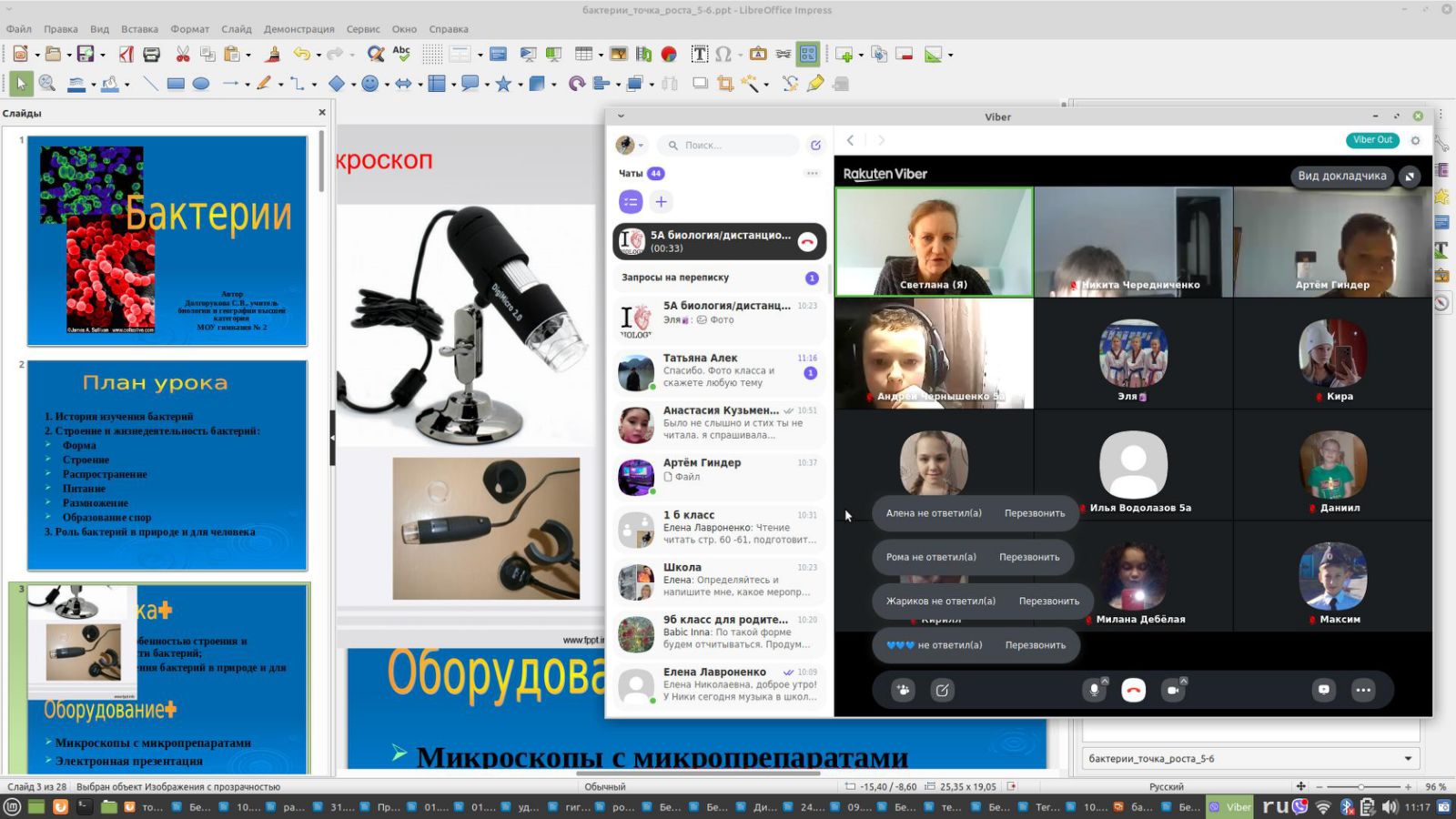Click the Viber item in the taskbar
This screenshot has height=819, width=1456.
pos(1230,807)
